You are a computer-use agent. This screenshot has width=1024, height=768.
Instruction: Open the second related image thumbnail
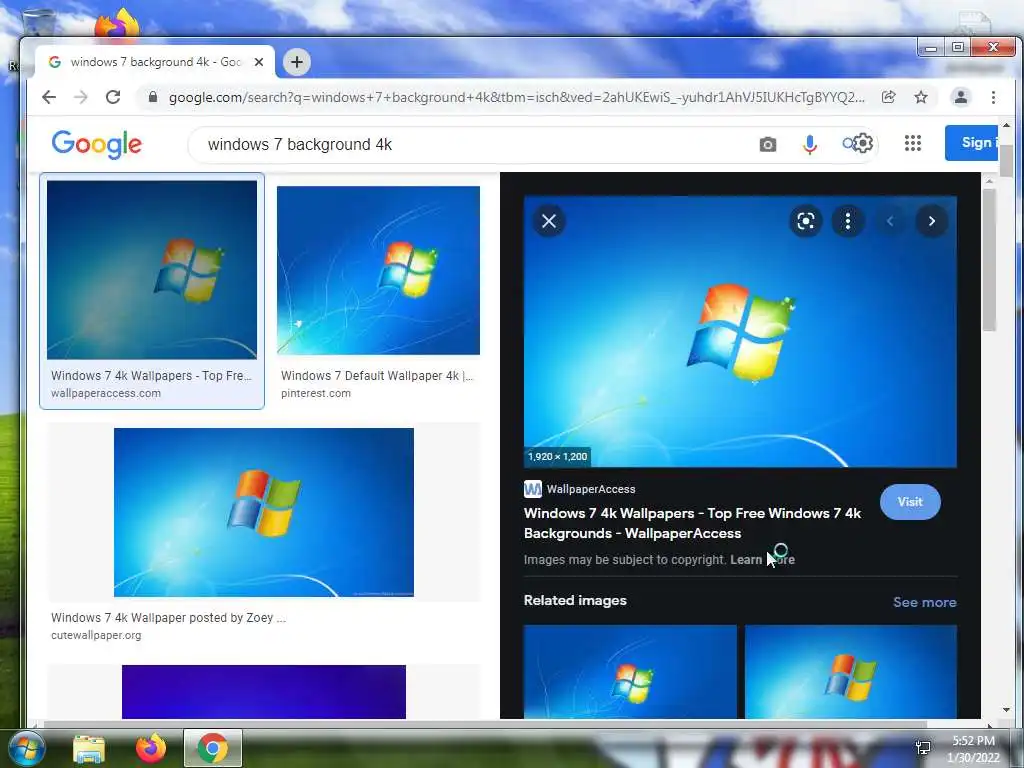(x=851, y=672)
